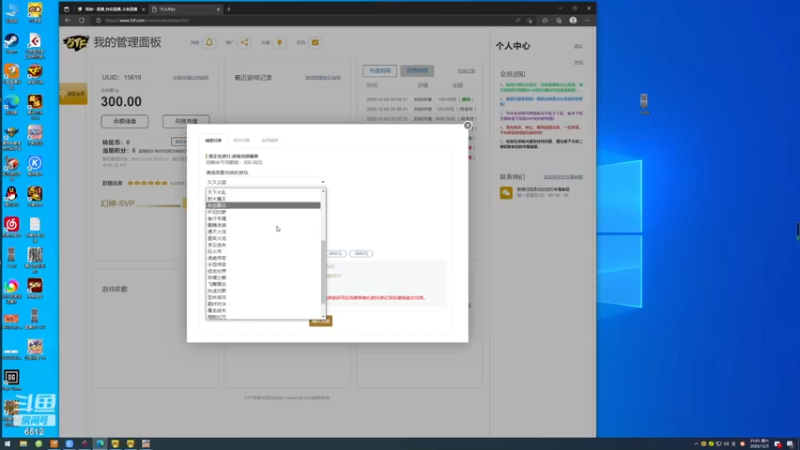
Task: Click the 5TF site logo
Action: point(76,43)
